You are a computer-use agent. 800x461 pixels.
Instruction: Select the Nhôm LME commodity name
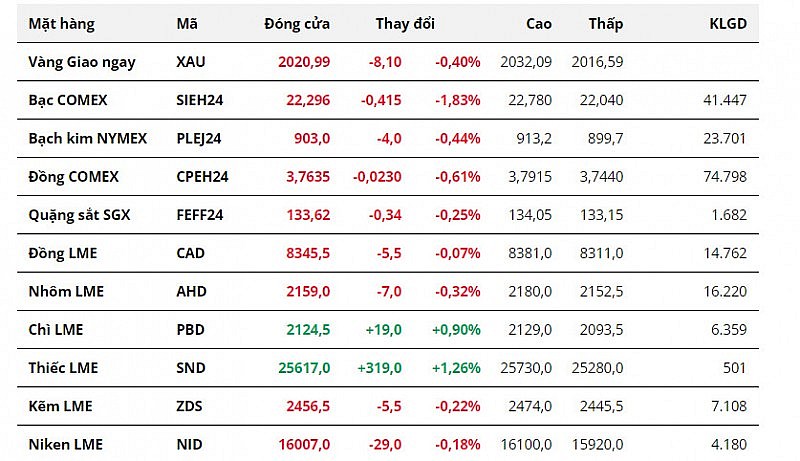pos(66,291)
